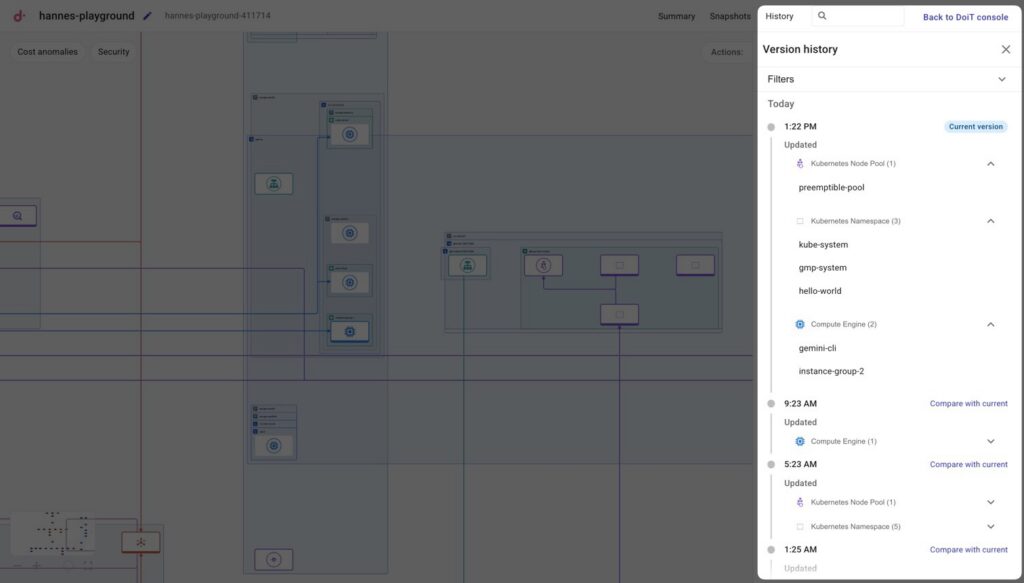
Task: Expand the Kubernetes Namespace (5) group
Action: 990,526
